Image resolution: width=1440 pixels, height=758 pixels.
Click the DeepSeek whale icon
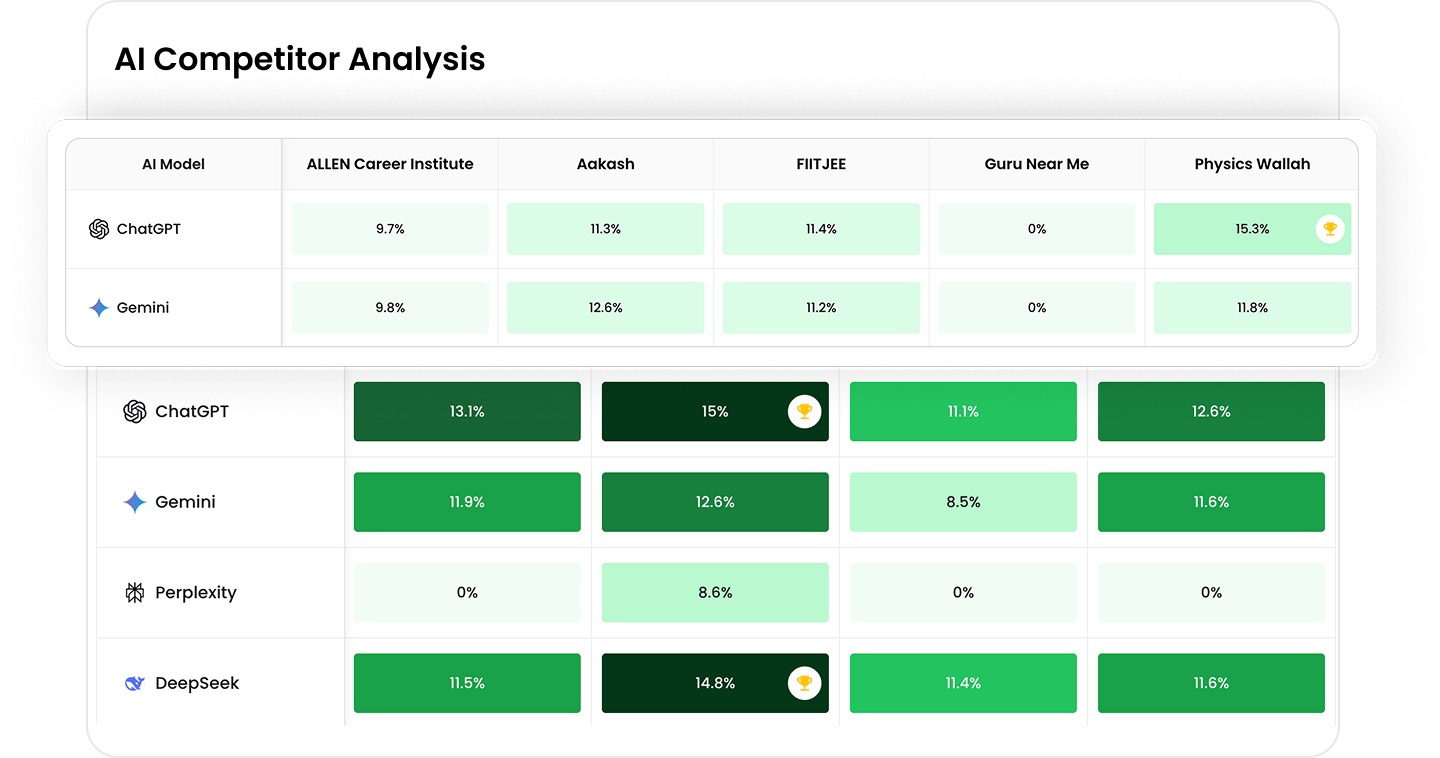point(134,684)
